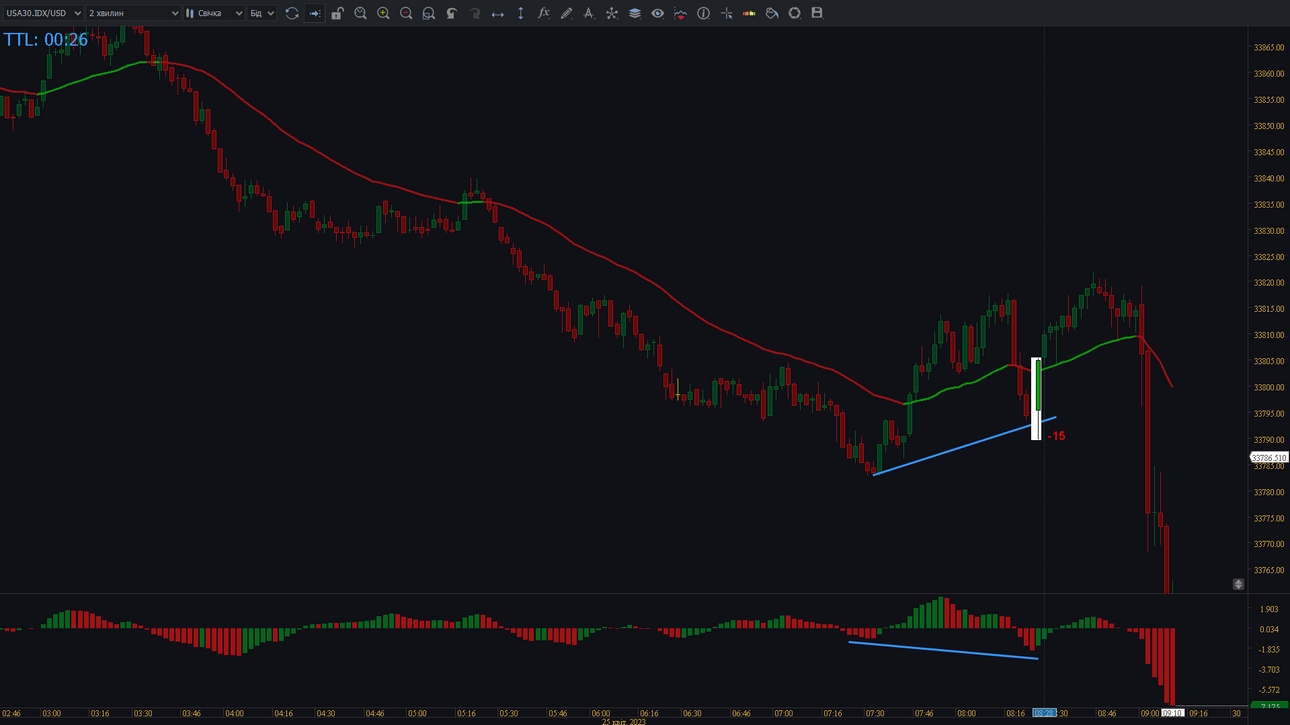Open the USA30.IDX/USD instrument dropdown
This screenshot has width=1290, height=725.
[x=43, y=13]
